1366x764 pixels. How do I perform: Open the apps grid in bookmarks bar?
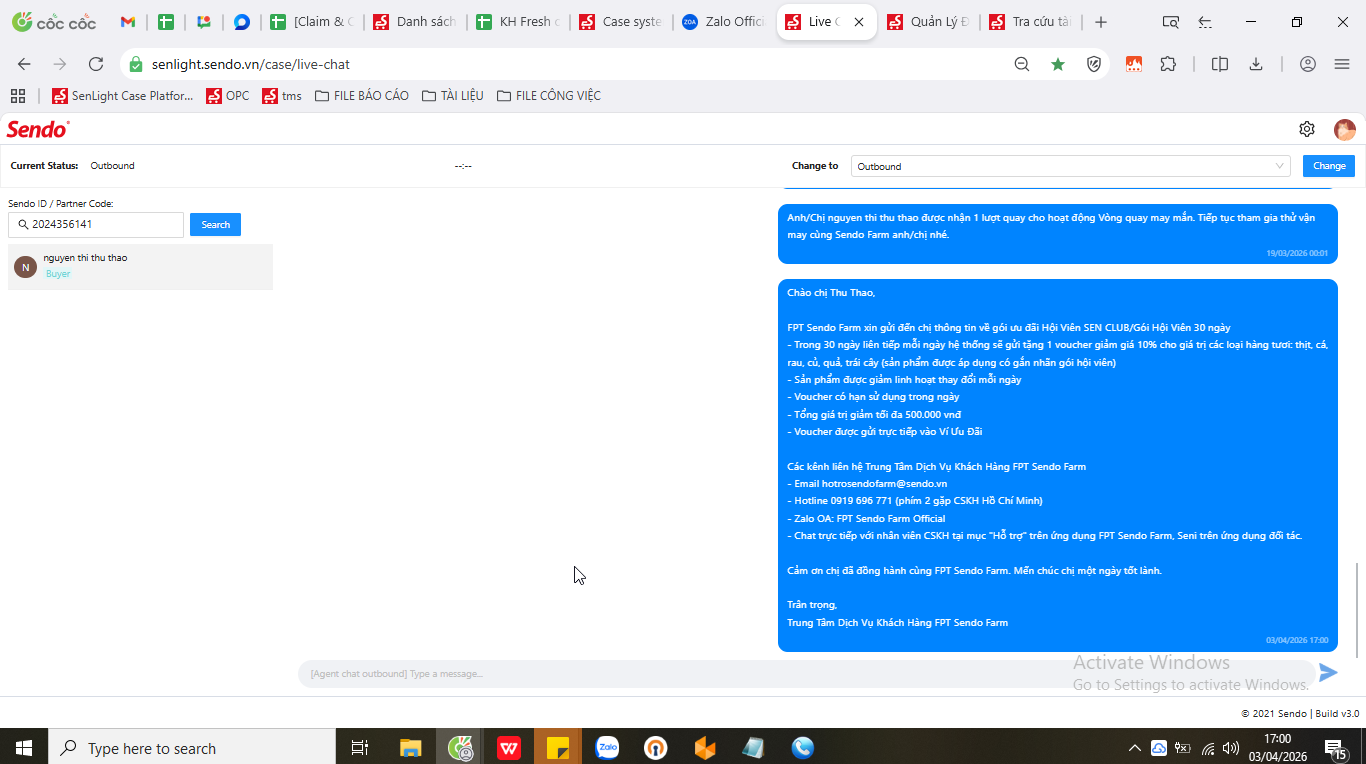click(x=17, y=96)
